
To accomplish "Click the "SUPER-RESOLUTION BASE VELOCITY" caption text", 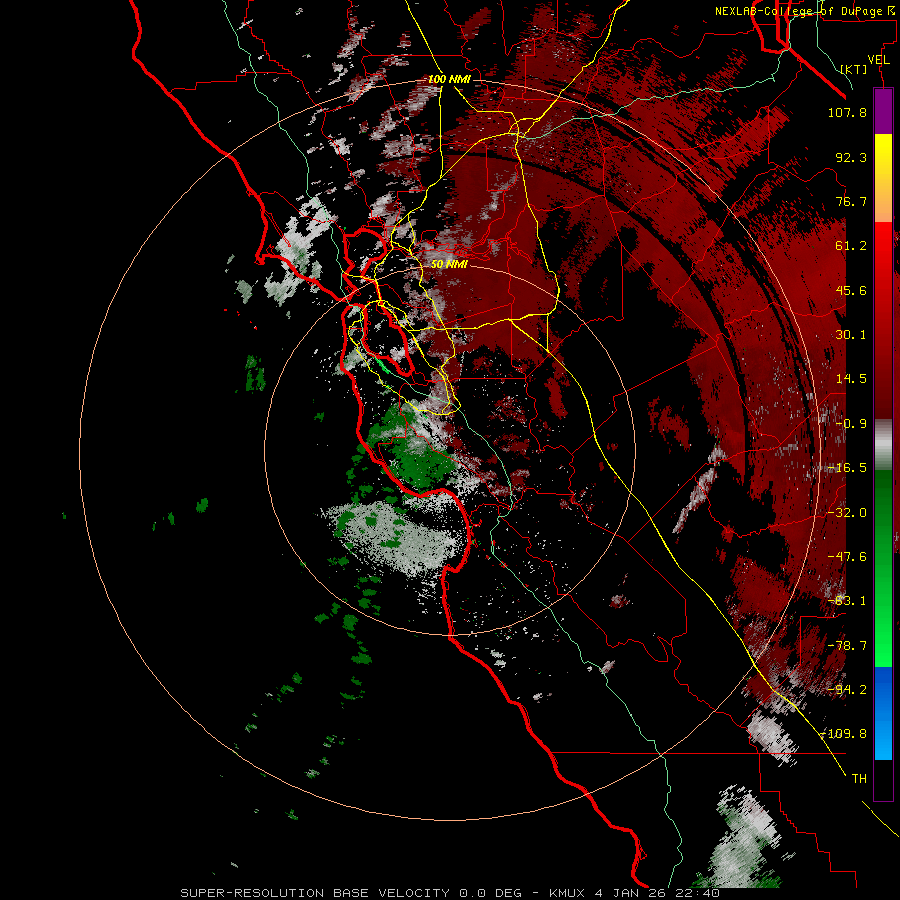I will tap(316, 893).
